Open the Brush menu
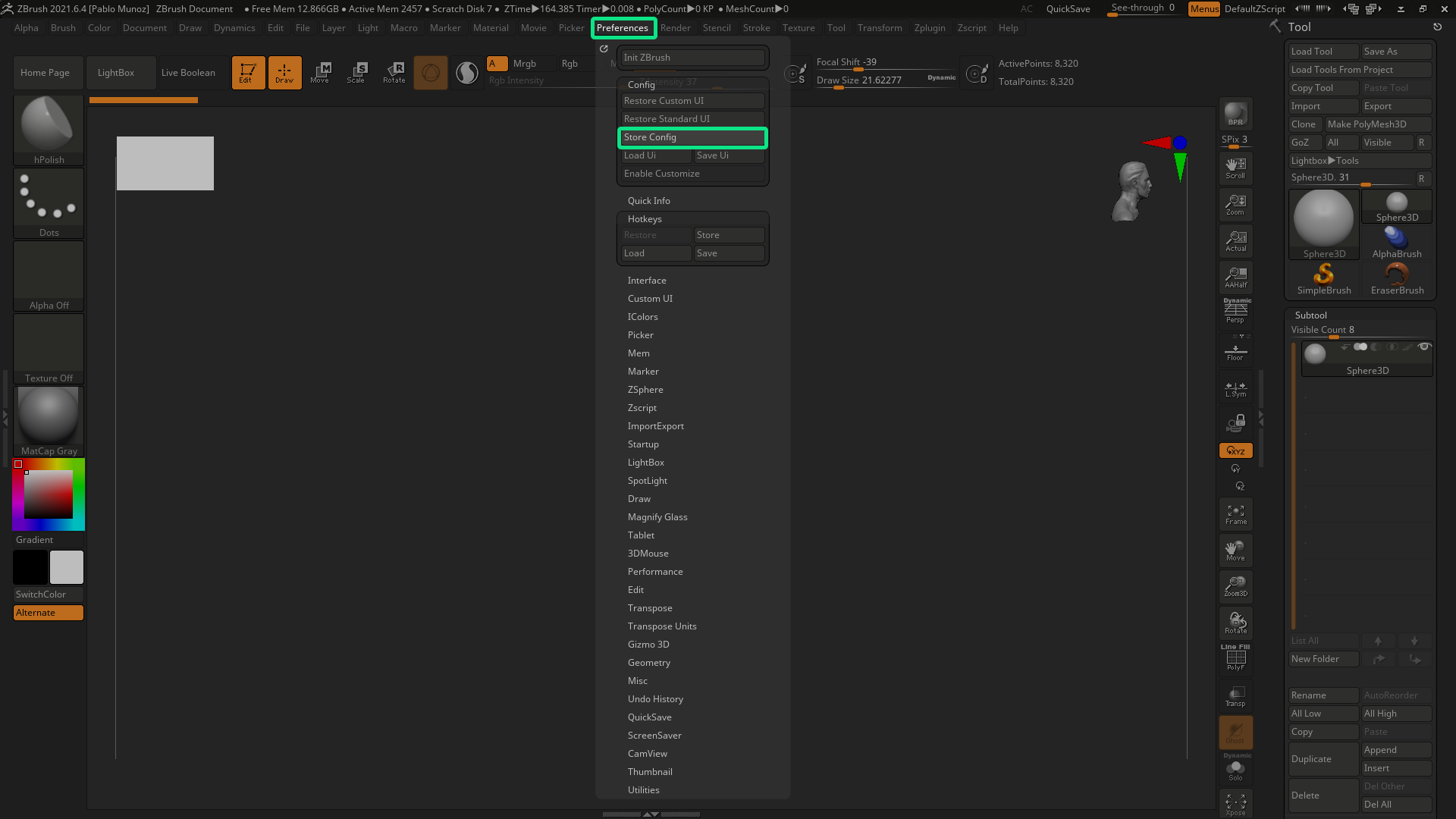Image resolution: width=1456 pixels, height=819 pixels. (x=63, y=28)
